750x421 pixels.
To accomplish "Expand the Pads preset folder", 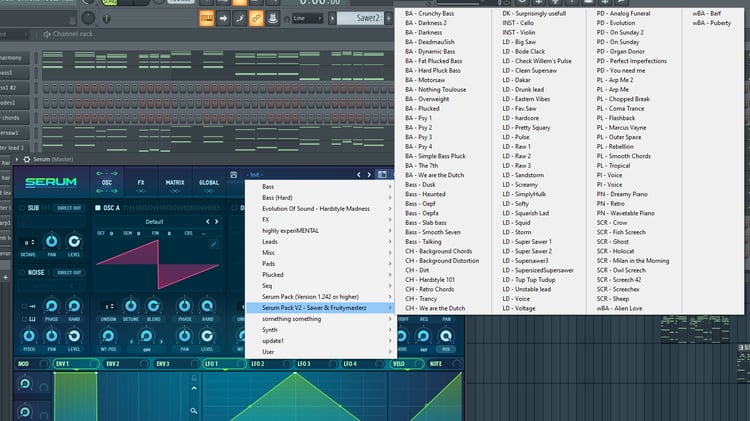I will pyautogui.click(x=320, y=264).
